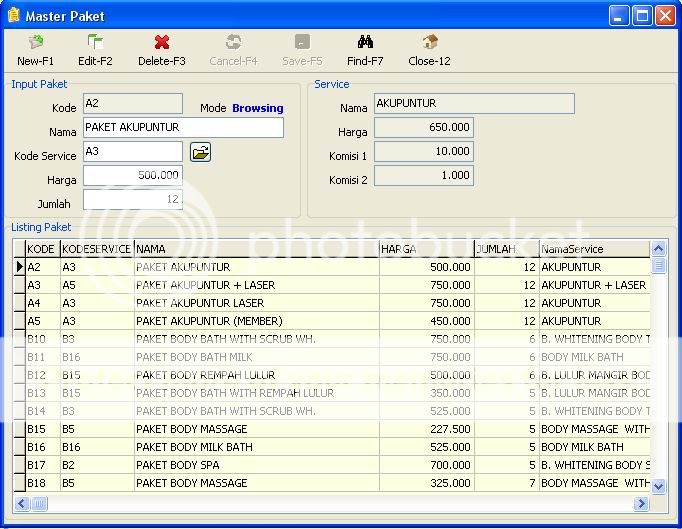This screenshot has width=682, height=529.
Task: Click the horizontal scrollbar left arrow
Action: point(22,504)
